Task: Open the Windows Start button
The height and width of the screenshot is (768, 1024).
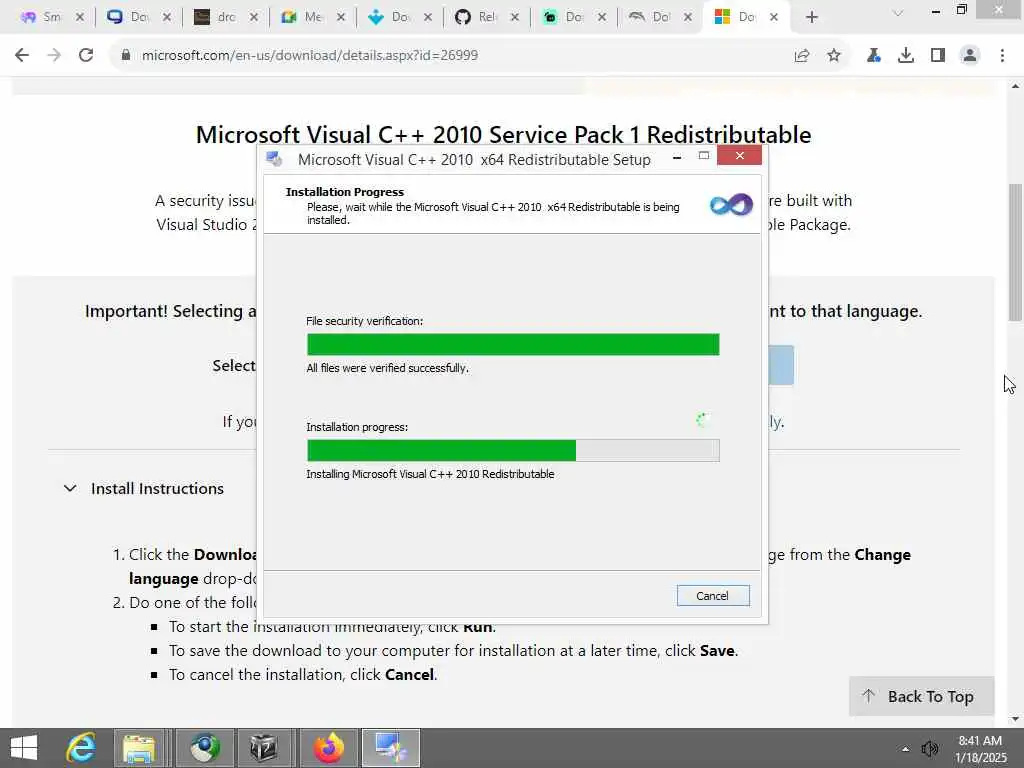Action: click(24, 748)
